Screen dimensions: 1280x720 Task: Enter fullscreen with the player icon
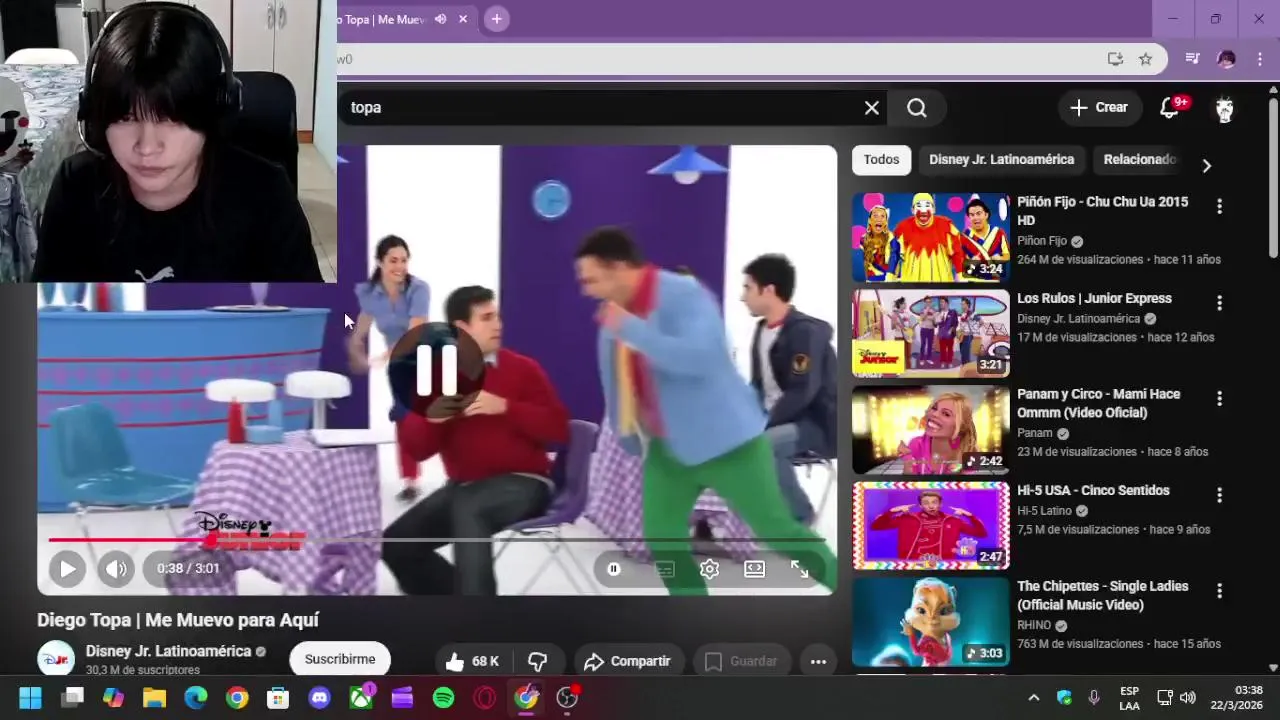pos(799,569)
